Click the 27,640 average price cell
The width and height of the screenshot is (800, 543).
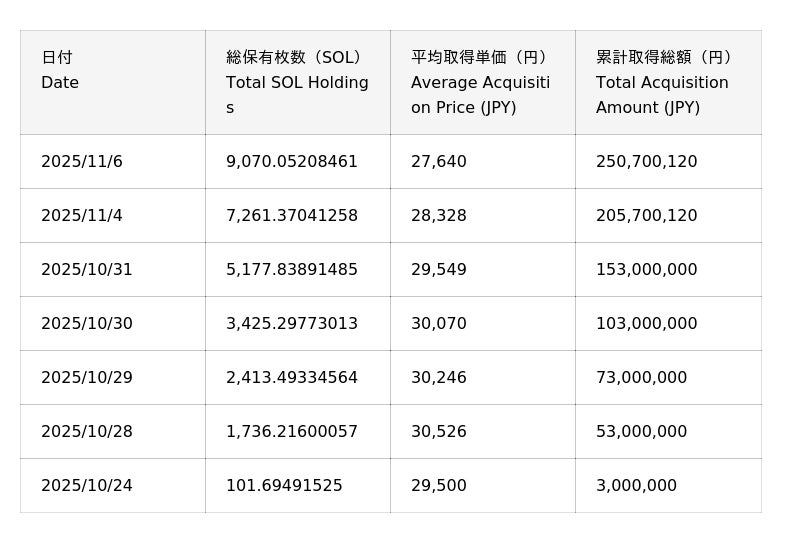tap(439, 162)
